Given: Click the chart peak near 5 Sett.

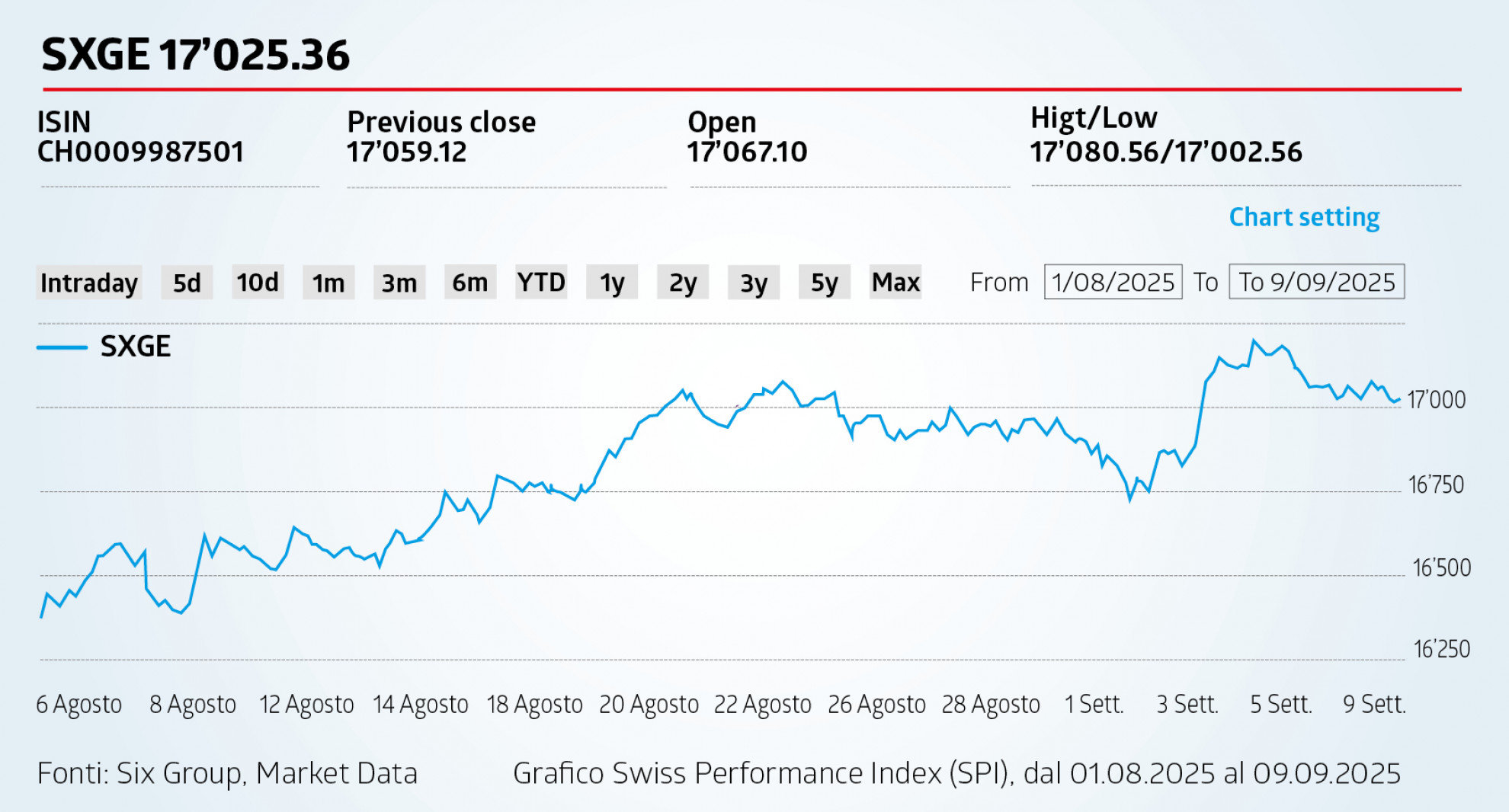Looking at the screenshot, I should pos(1254,341).
